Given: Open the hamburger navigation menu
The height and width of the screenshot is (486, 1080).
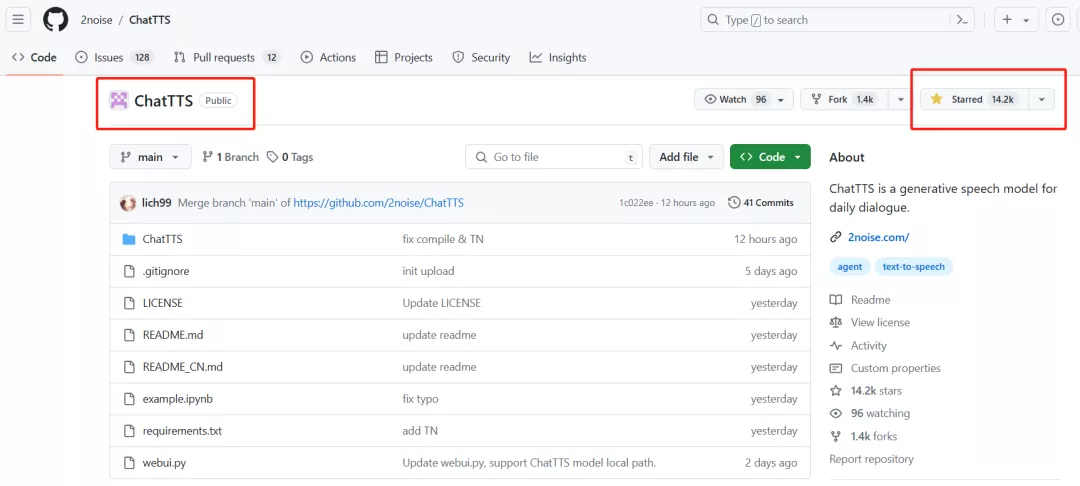Looking at the screenshot, I should pos(19,20).
